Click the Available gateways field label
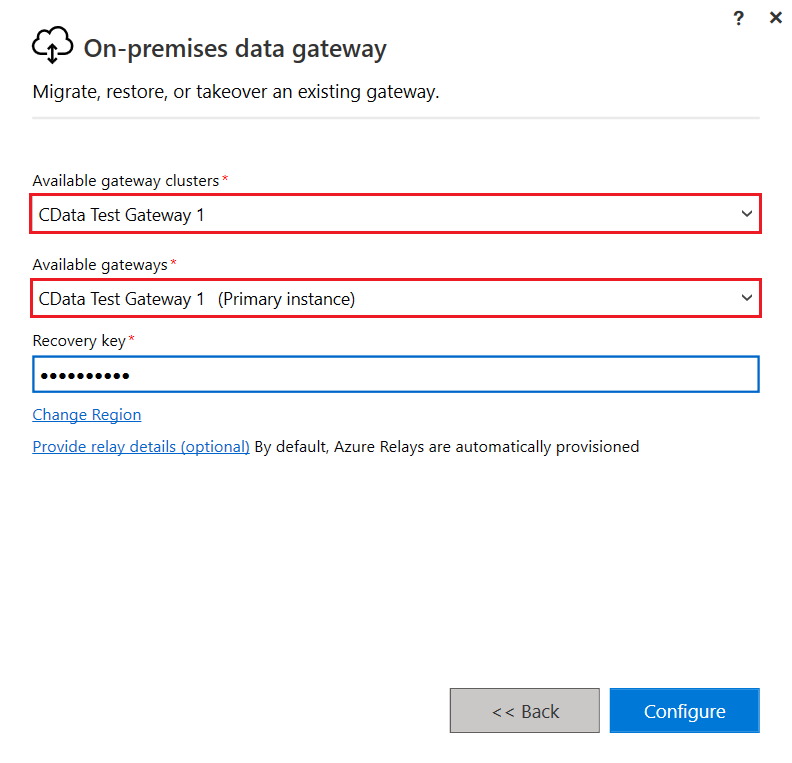 point(100,265)
